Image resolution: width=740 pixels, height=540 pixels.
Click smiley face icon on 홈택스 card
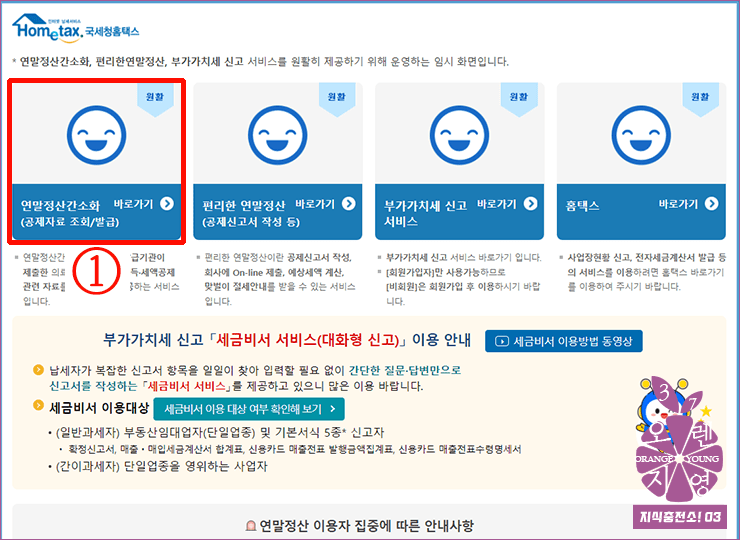point(641,135)
